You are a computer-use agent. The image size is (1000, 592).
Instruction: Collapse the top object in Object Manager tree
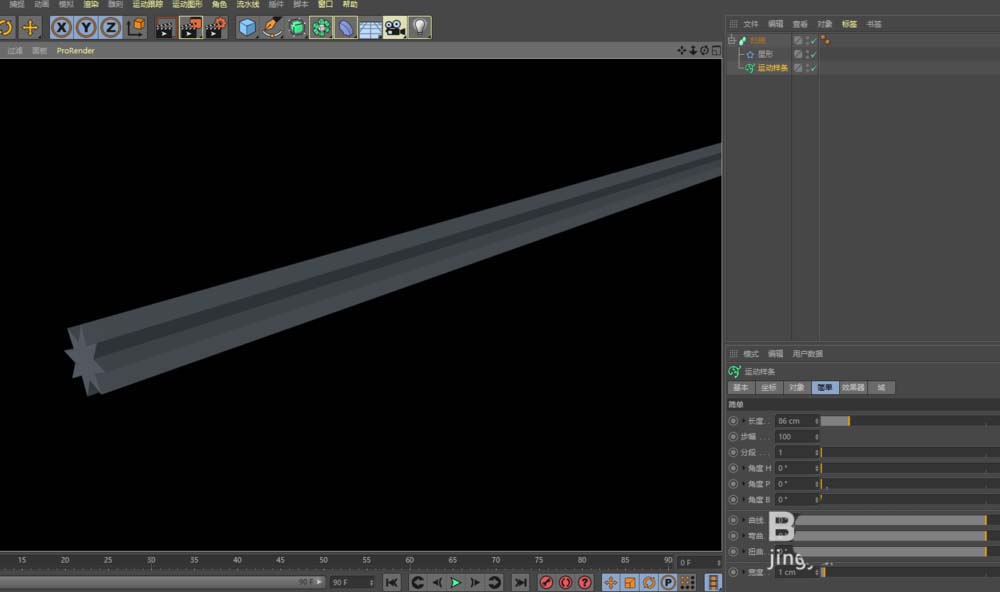(731, 40)
